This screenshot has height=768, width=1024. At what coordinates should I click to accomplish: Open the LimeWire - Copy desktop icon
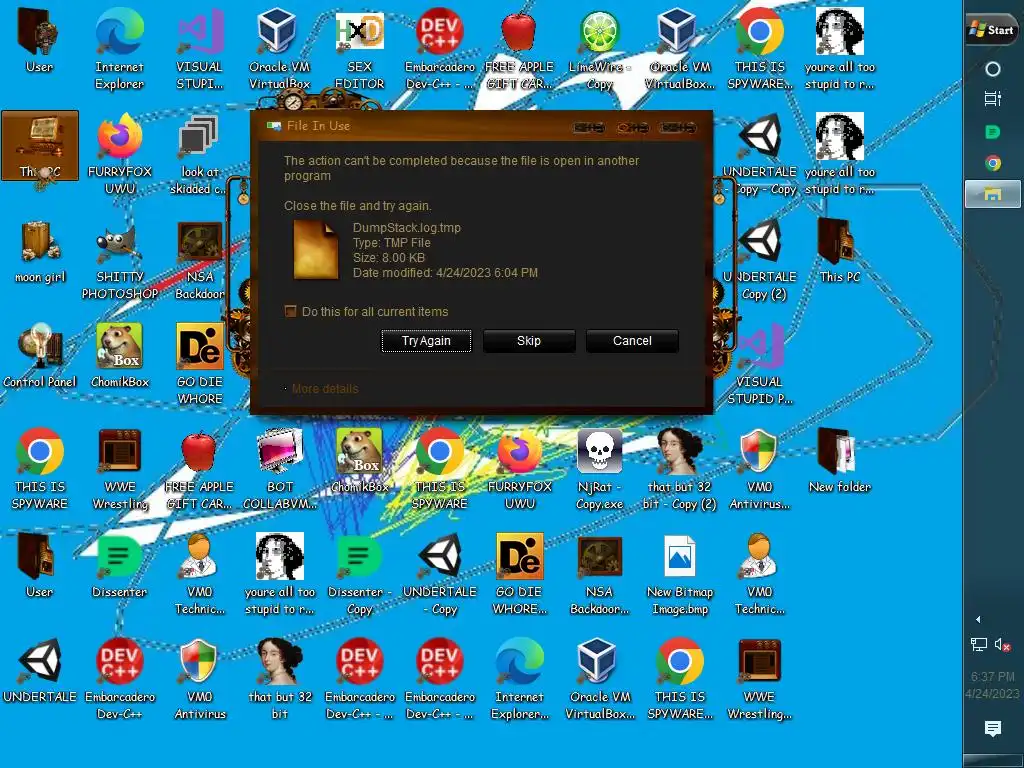coord(600,50)
